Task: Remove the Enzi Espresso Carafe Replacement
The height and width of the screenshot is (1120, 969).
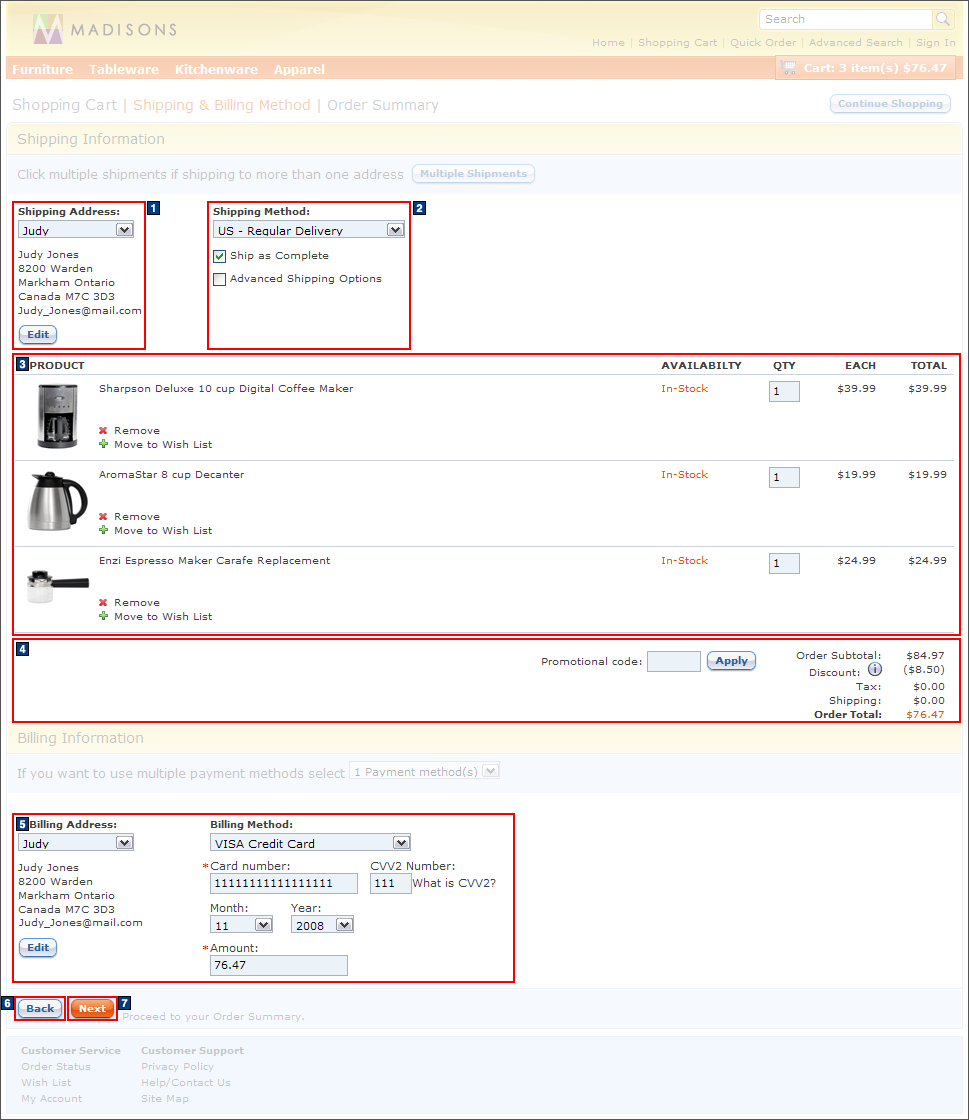Action: point(104,602)
